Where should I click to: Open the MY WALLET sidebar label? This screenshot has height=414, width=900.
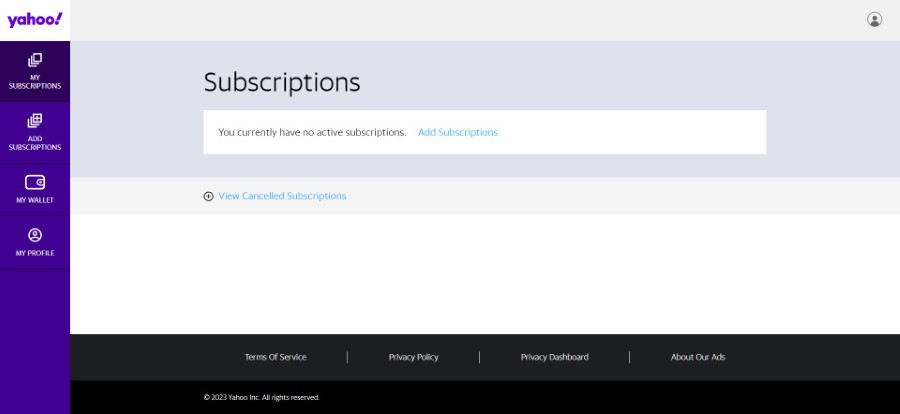pos(35,200)
